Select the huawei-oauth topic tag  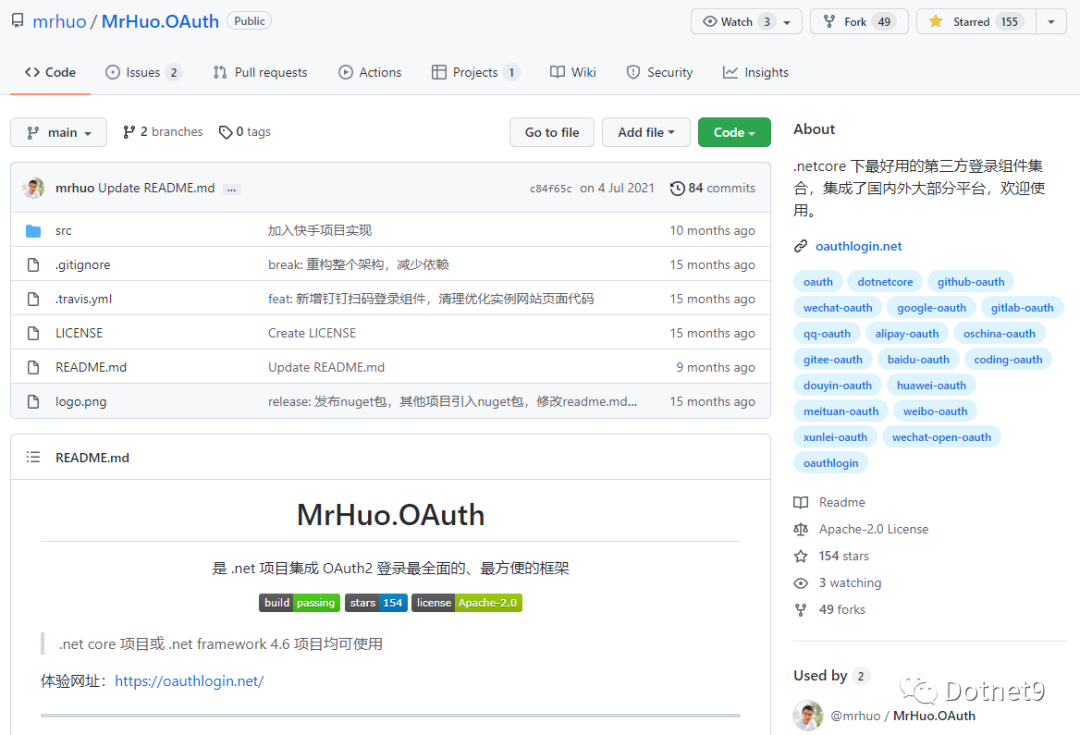[931, 386]
